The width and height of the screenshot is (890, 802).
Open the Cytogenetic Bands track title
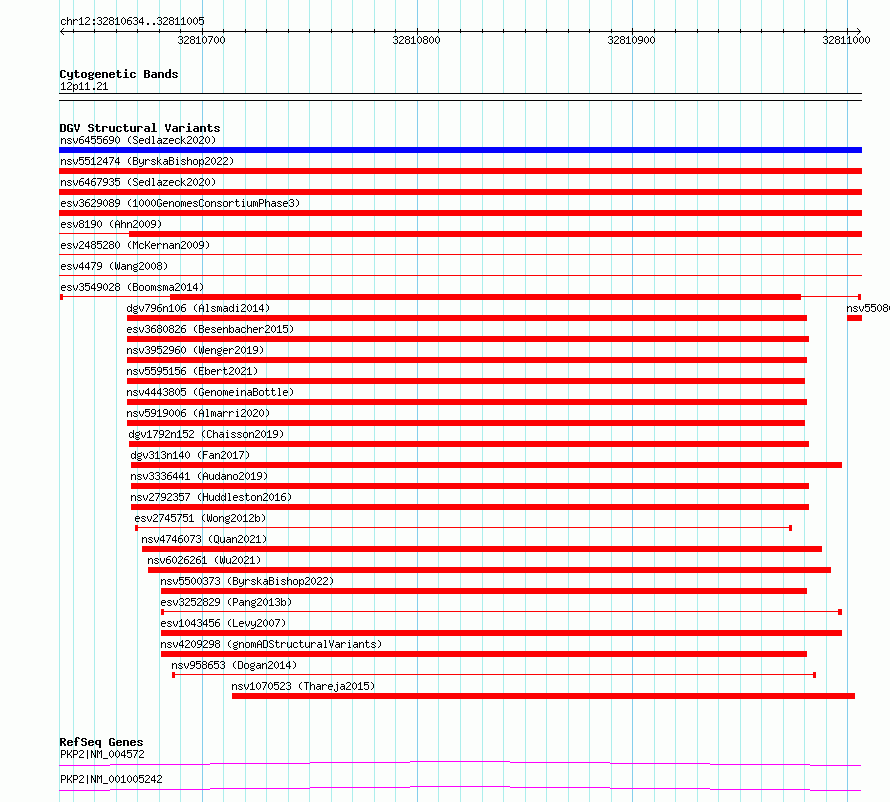(x=119, y=74)
